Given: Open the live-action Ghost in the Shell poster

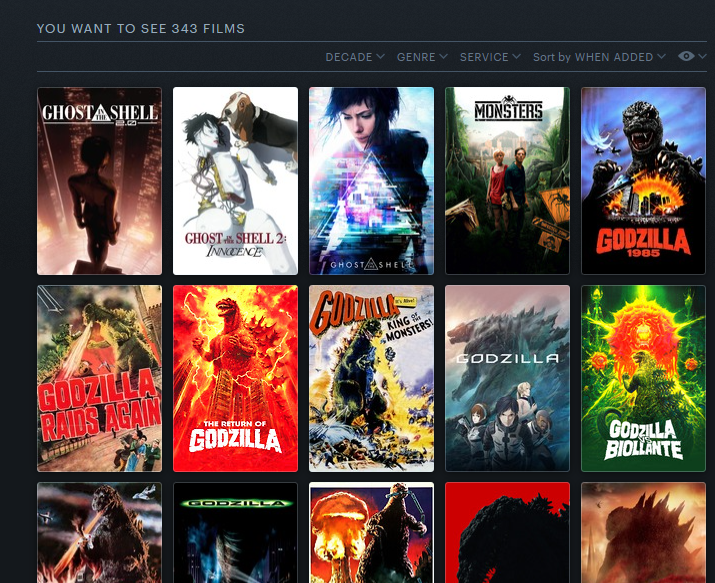Looking at the screenshot, I should [x=371, y=181].
